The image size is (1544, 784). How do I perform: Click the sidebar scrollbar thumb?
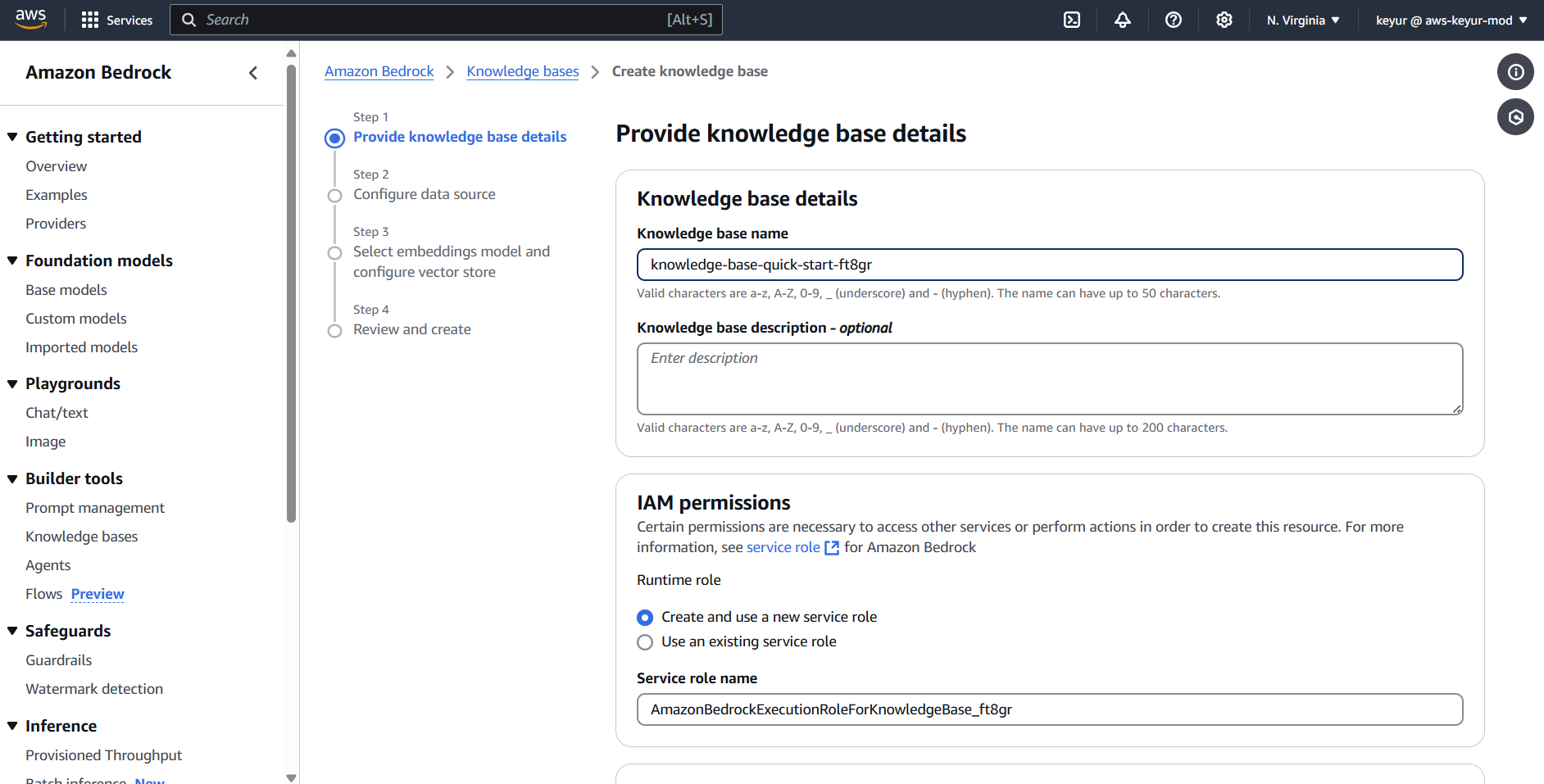(x=291, y=293)
